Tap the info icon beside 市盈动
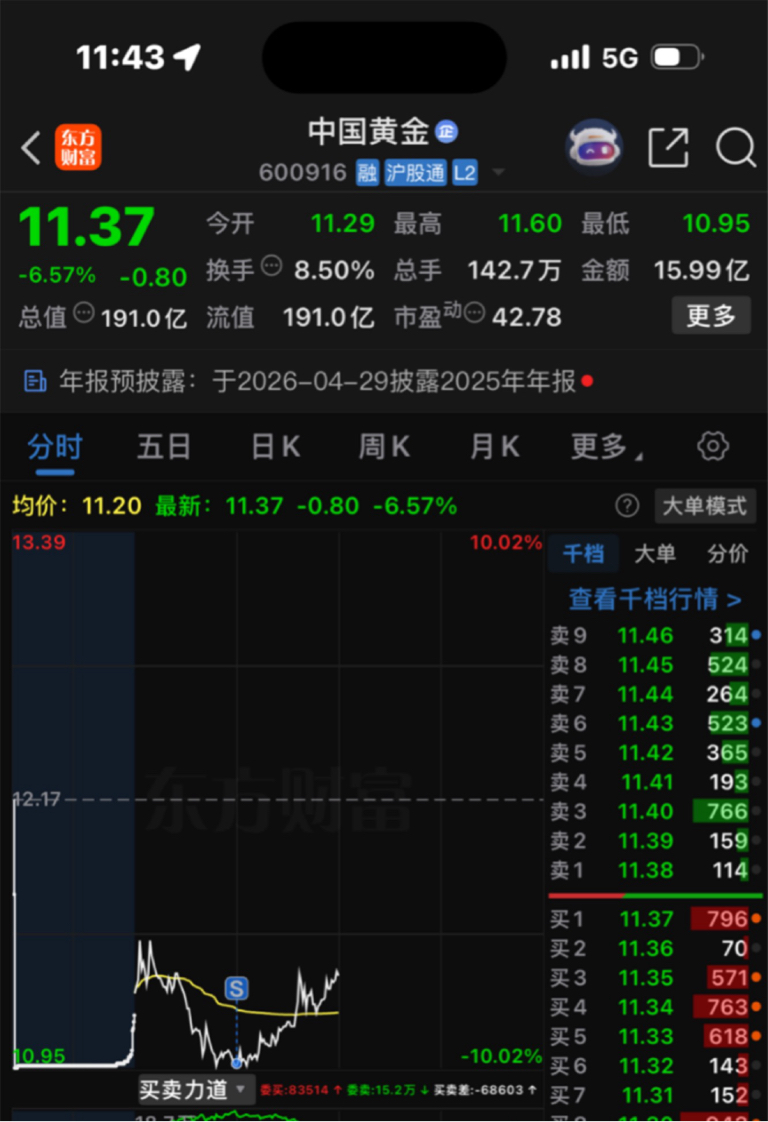 tap(475, 313)
